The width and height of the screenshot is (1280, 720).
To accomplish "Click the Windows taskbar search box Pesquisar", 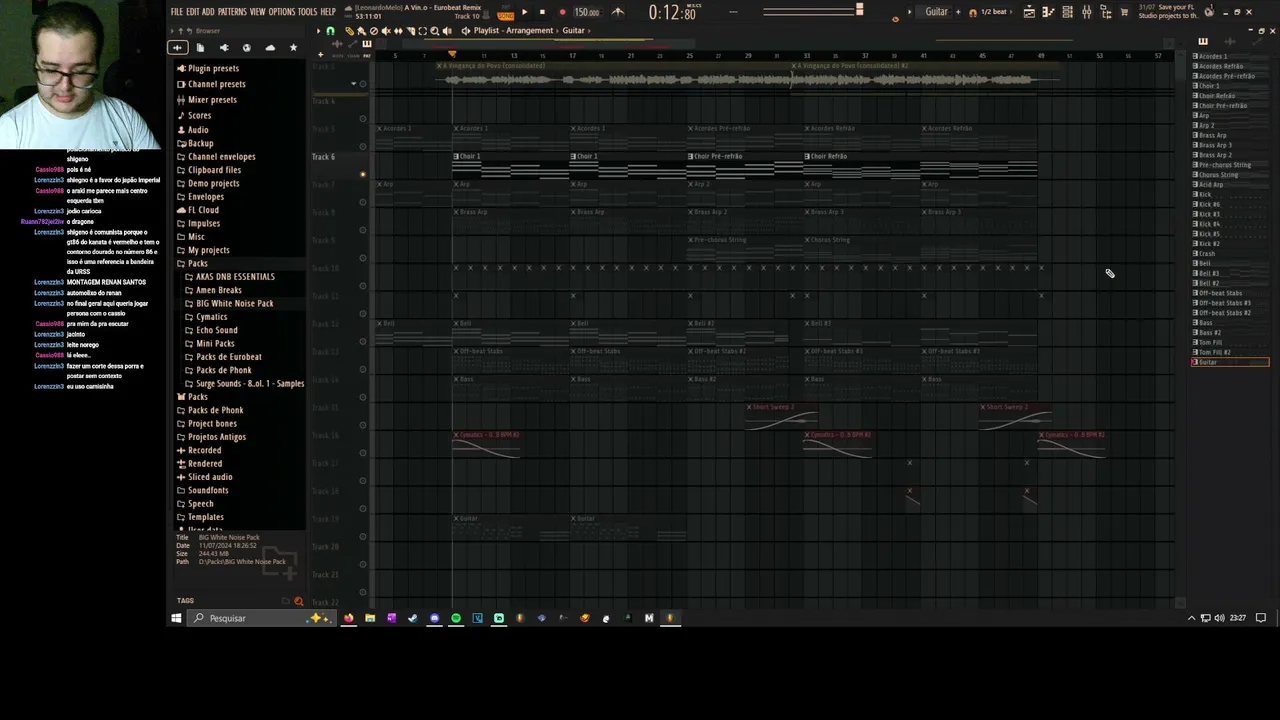I will click(262, 618).
